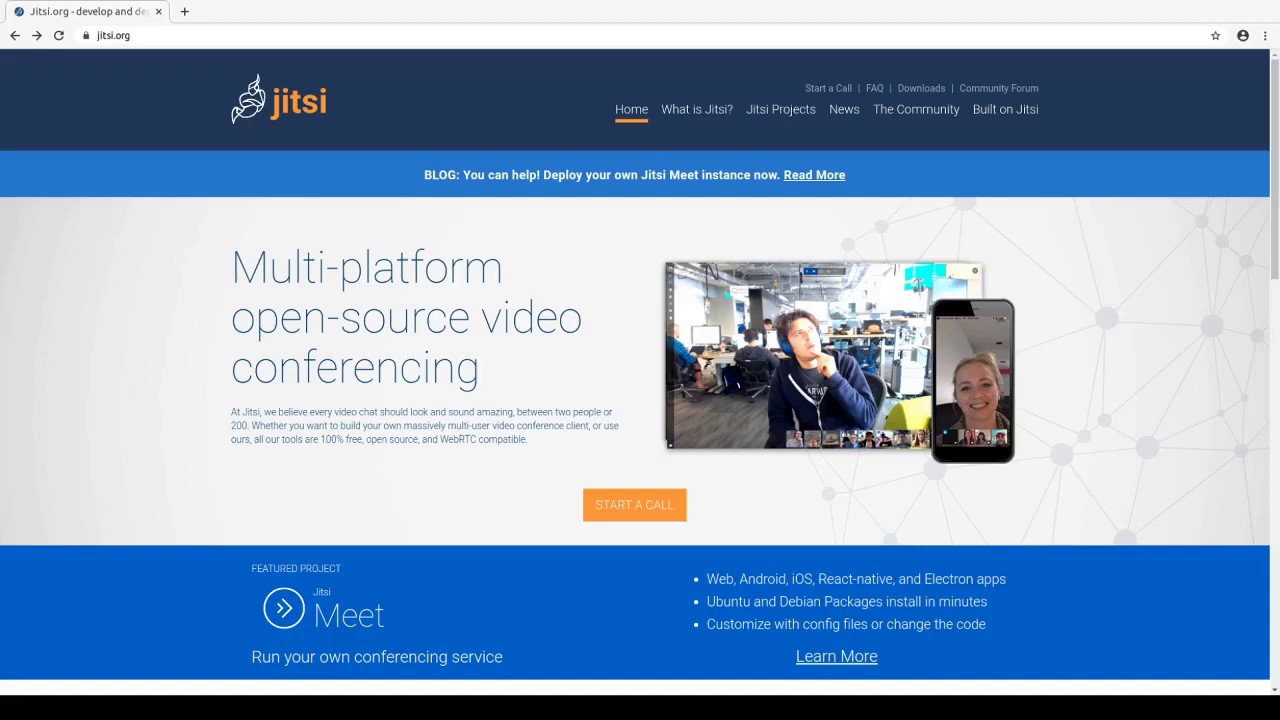Image resolution: width=1280 pixels, height=720 pixels.
Task: Go to the Home menu item
Action: point(631,109)
